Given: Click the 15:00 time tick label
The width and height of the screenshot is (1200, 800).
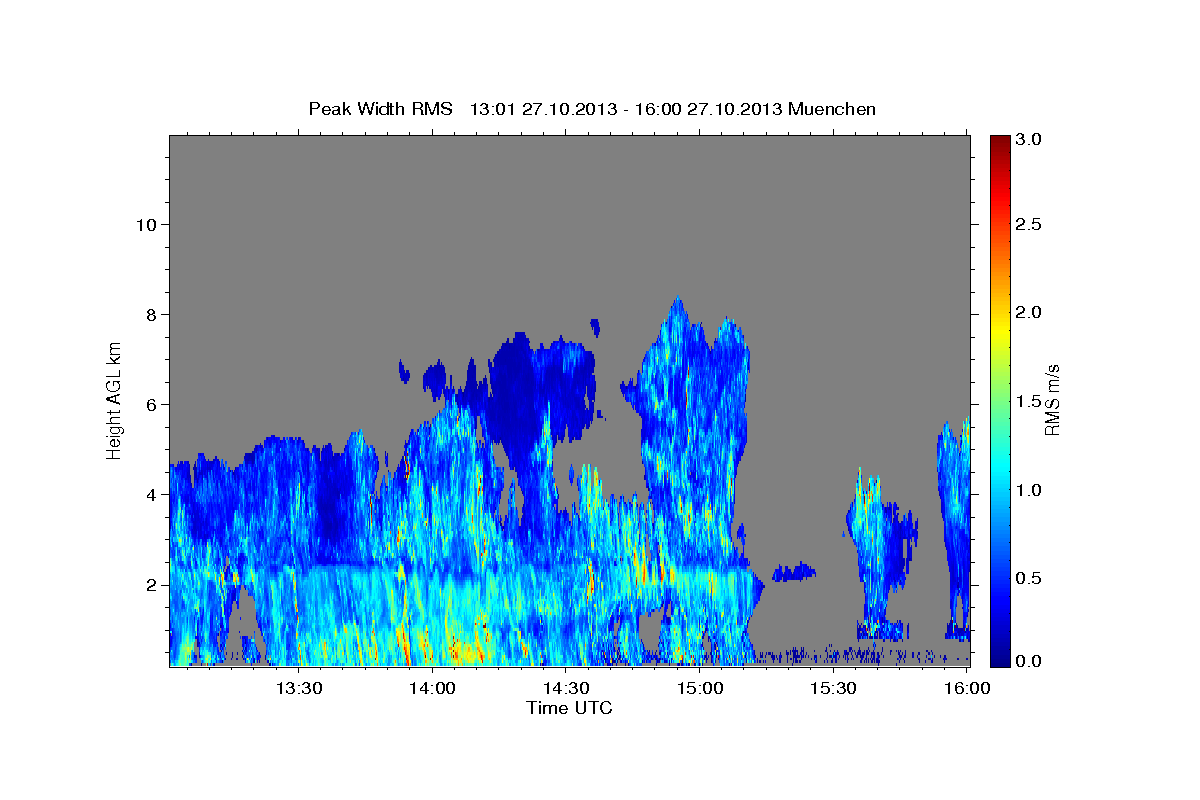Looking at the screenshot, I should pyautogui.click(x=699, y=688).
